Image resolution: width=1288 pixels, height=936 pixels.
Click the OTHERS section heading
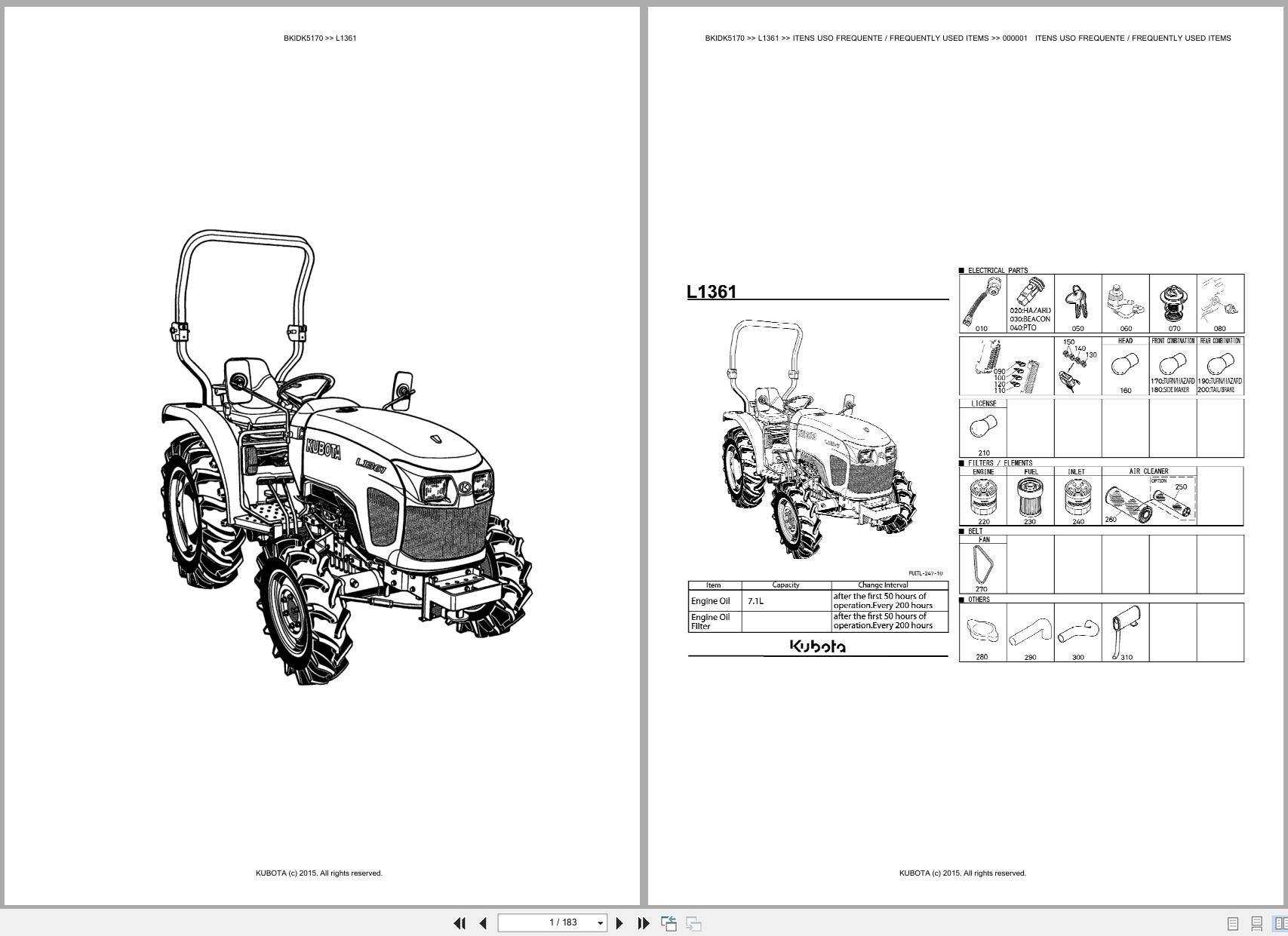979,600
